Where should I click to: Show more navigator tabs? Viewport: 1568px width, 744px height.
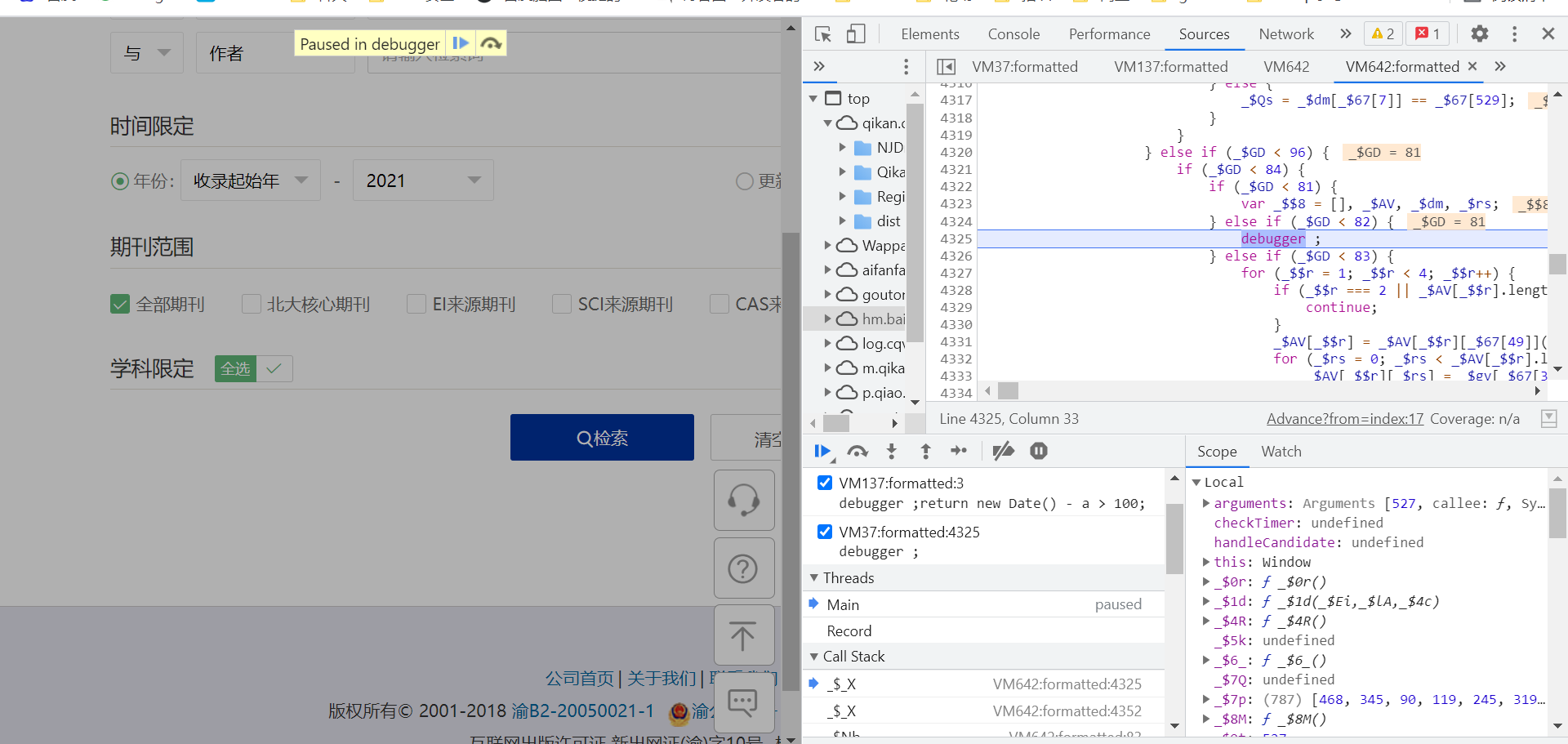click(819, 66)
